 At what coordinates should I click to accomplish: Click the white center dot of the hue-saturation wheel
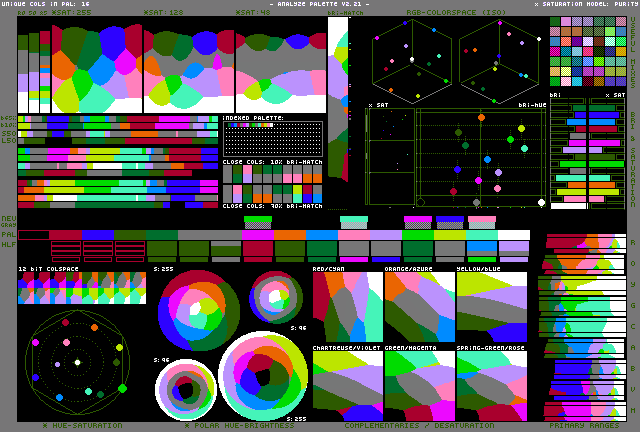[x=78, y=362]
